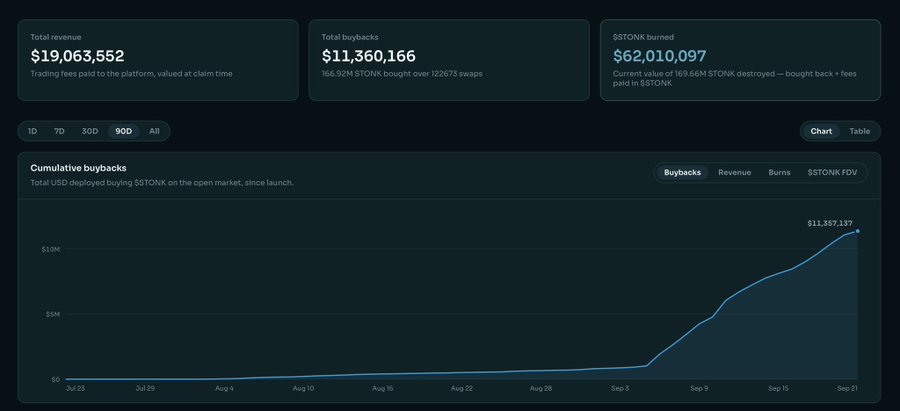Click the '166.92M STONK bought' description

402,74
